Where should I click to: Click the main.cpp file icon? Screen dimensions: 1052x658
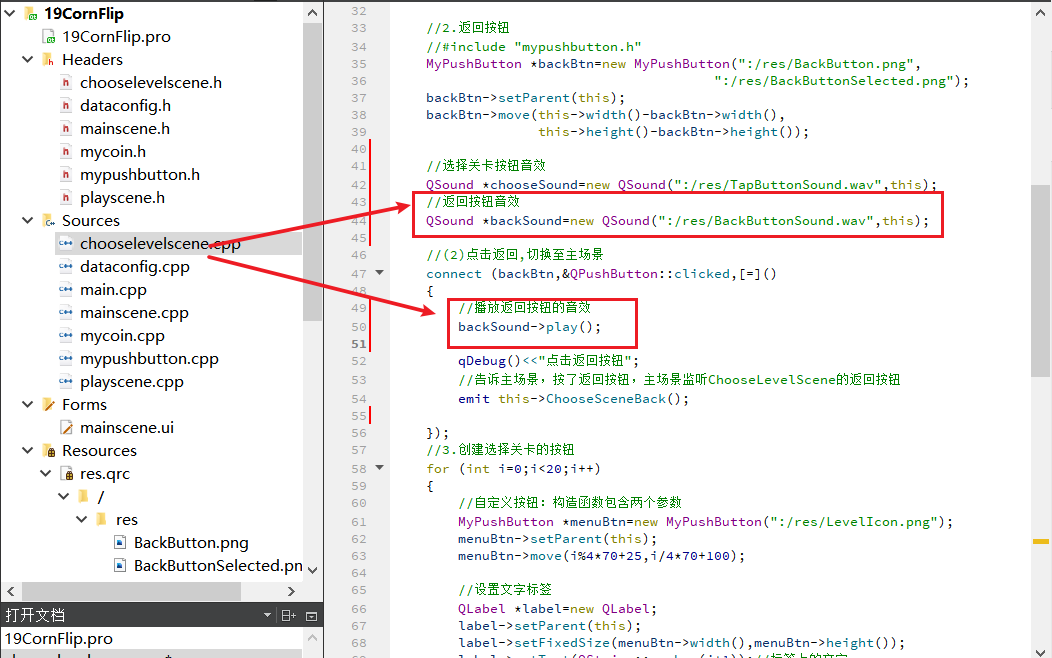click(x=66, y=289)
